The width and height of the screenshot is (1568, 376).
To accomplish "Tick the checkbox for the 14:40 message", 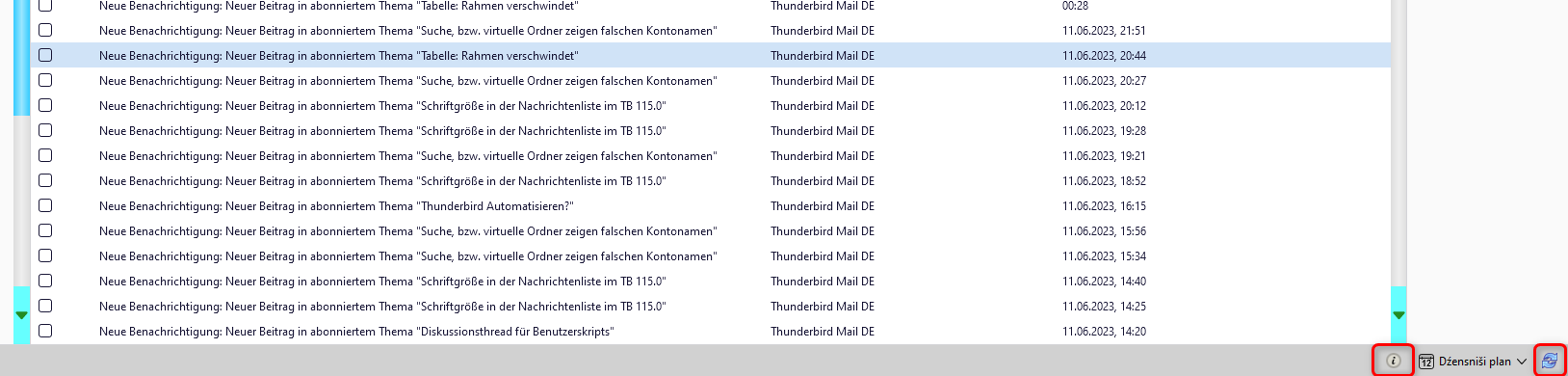I will coord(45,281).
